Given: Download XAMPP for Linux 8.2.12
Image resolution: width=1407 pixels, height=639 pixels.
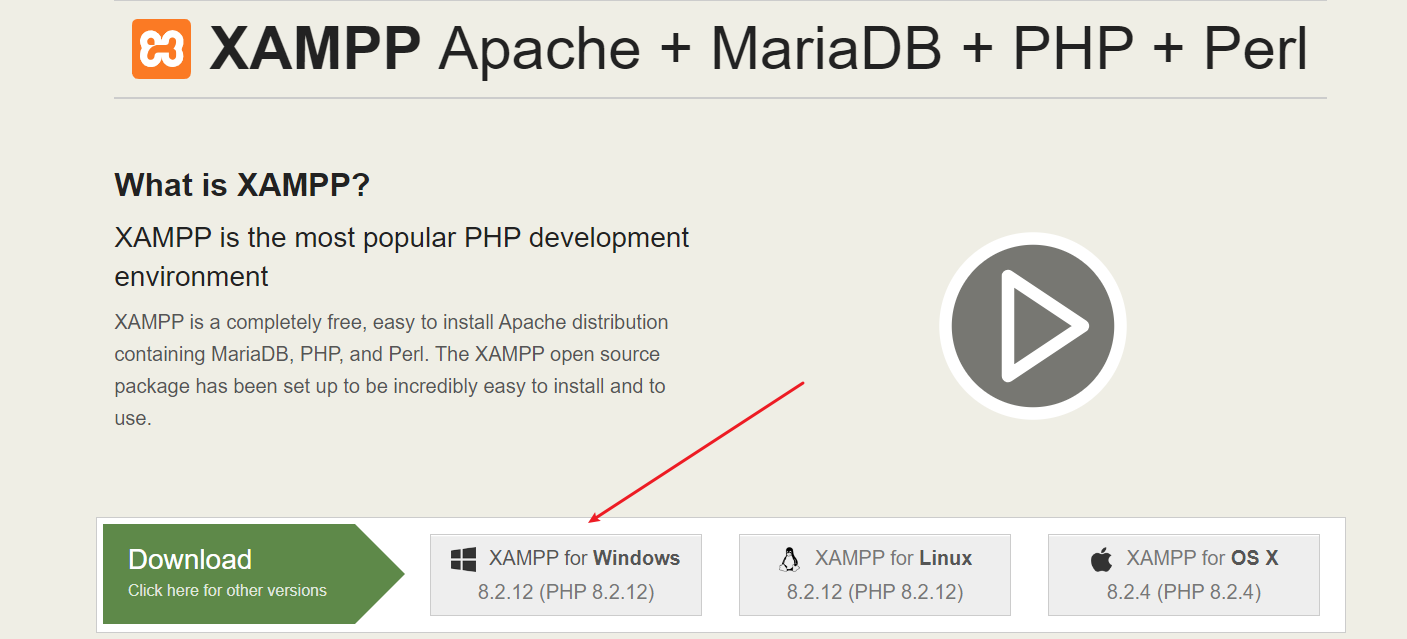Looking at the screenshot, I should pyautogui.click(x=875, y=575).
